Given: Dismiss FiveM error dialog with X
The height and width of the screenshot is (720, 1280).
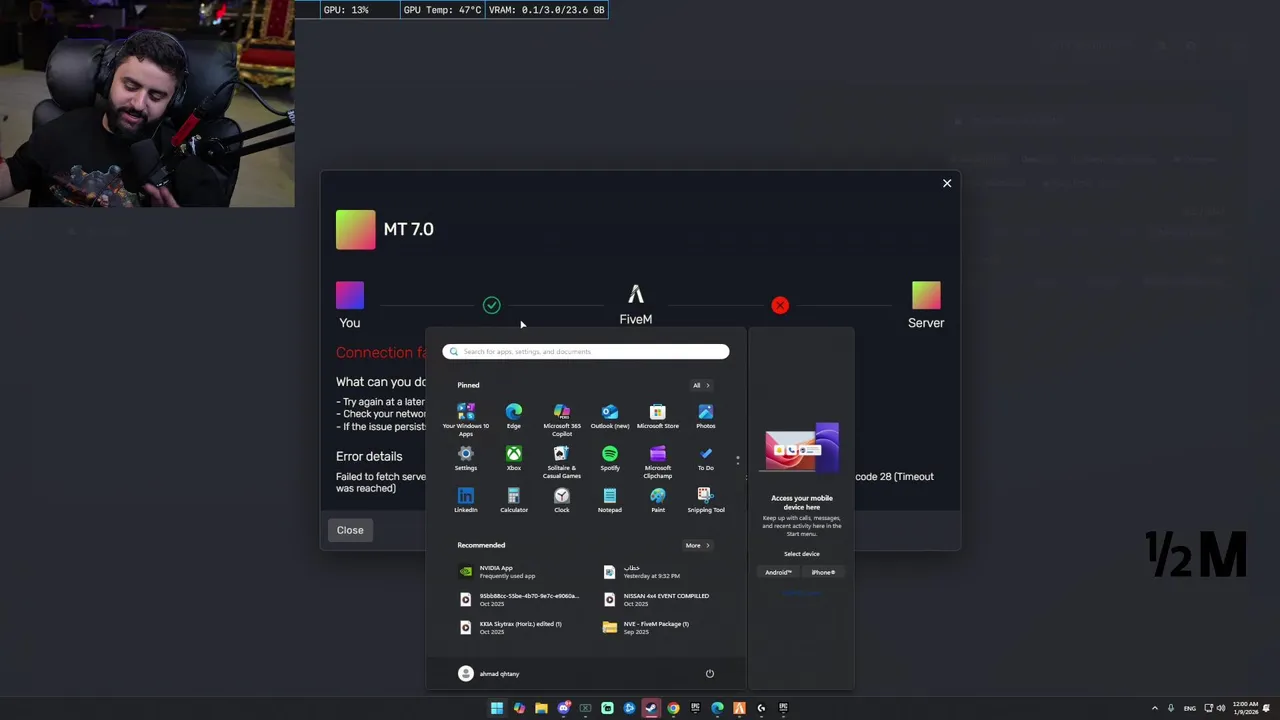Looking at the screenshot, I should [947, 183].
